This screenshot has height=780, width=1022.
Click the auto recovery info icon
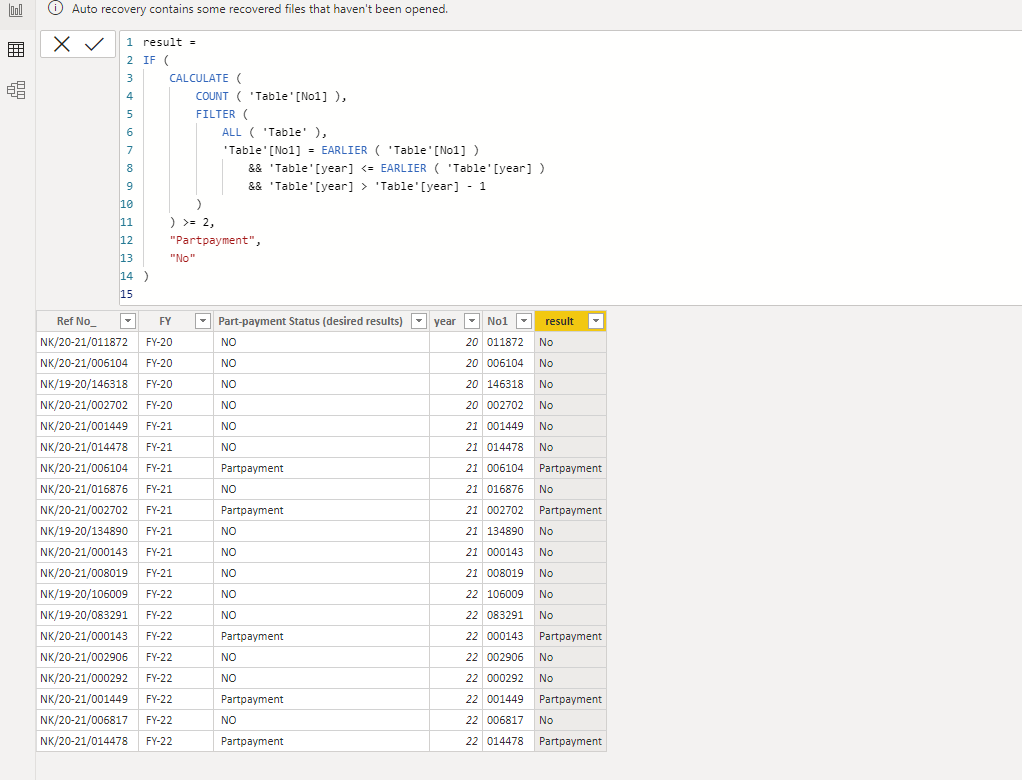(x=56, y=8)
